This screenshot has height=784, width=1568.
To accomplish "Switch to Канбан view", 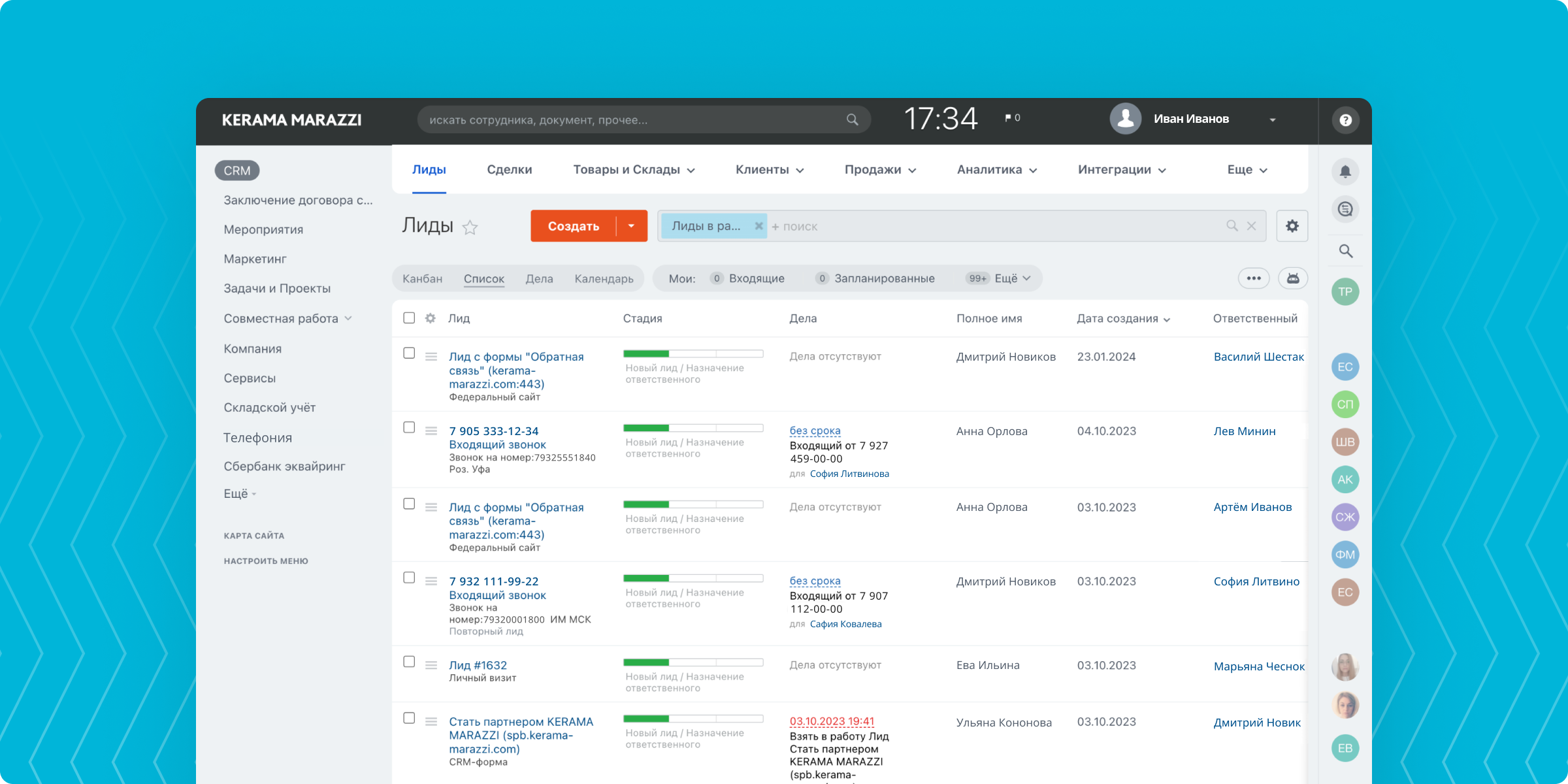I will point(422,279).
